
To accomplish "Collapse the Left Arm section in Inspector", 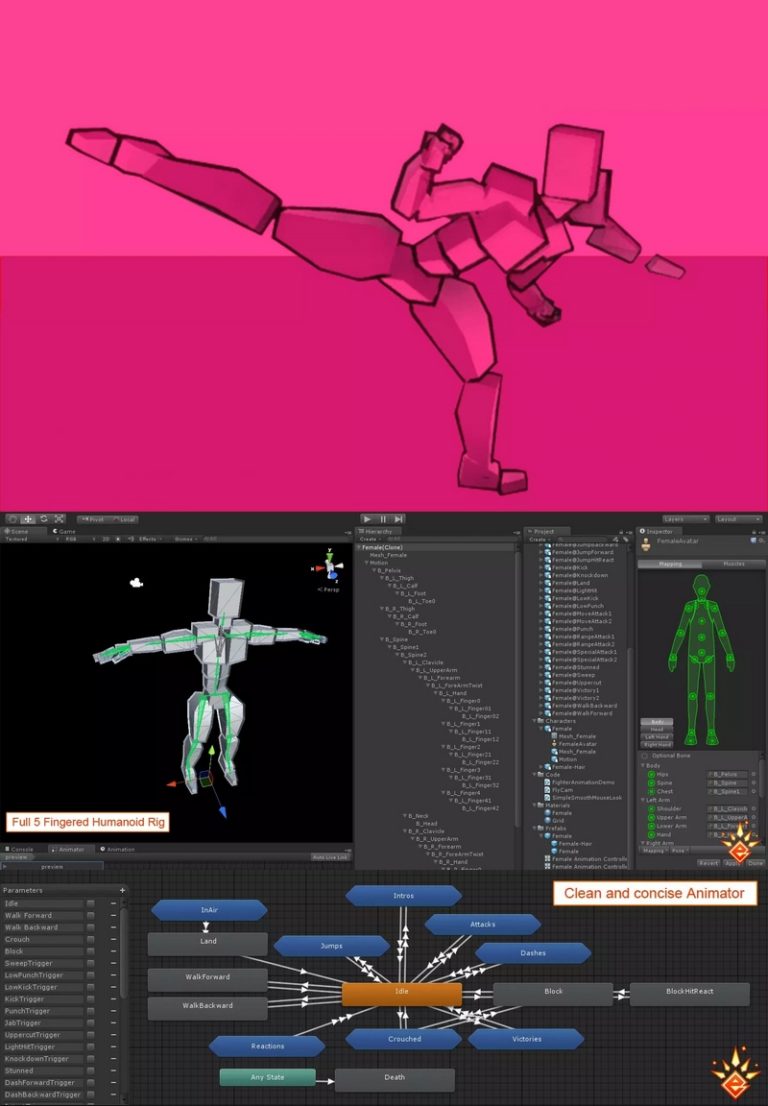I will coord(642,800).
